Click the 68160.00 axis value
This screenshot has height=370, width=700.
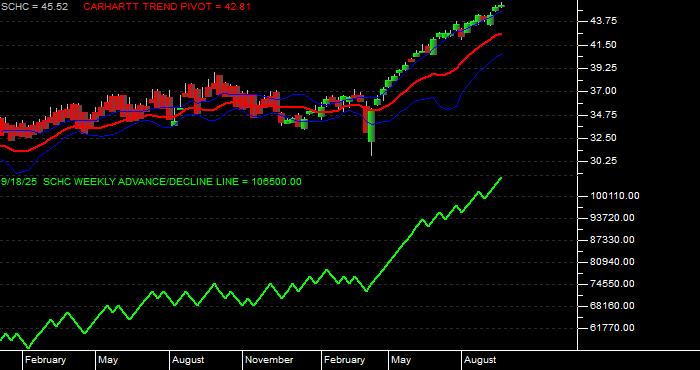point(612,306)
